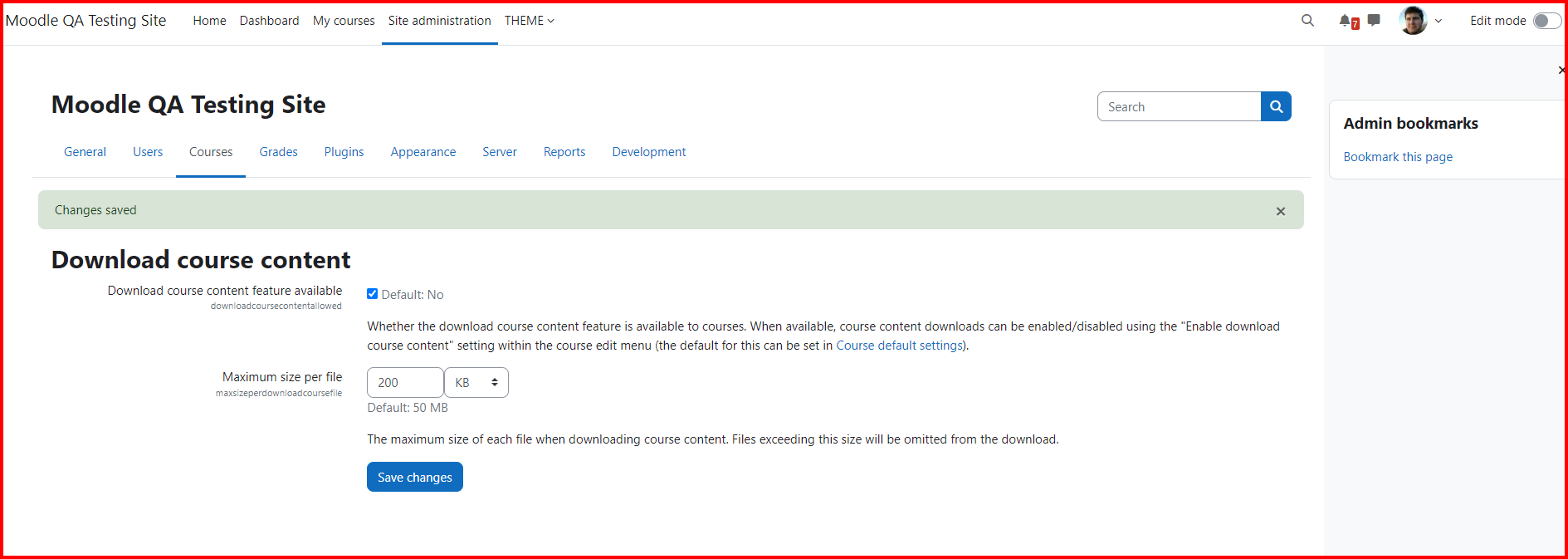Viewport: 1568px width, 559px height.
Task: Select Site administration in navigation
Action: [440, 21]
